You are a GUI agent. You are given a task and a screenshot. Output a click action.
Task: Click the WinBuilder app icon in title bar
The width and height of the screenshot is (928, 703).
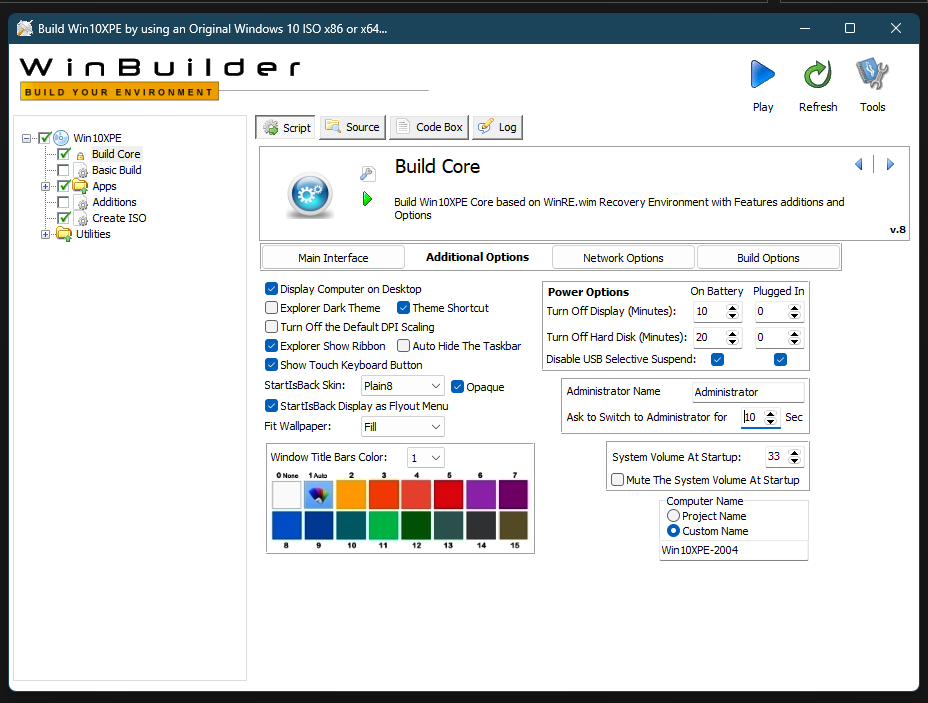click(x=24, y=28)
